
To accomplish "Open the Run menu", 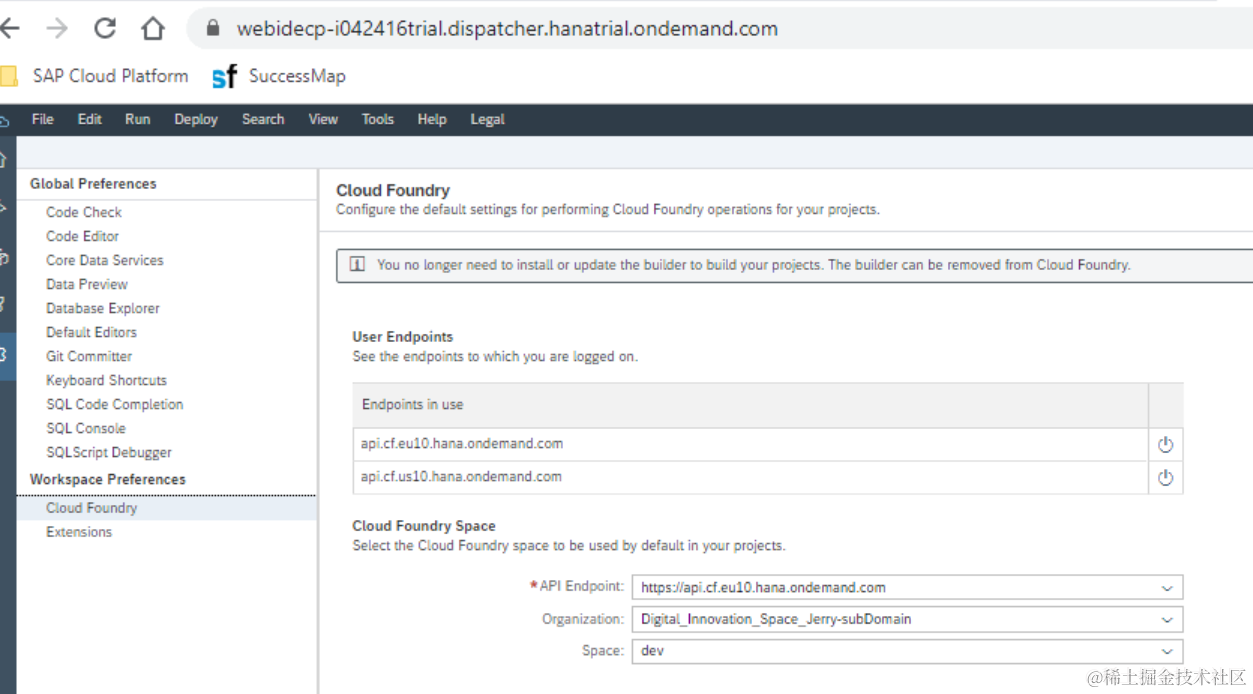I will tap(138, 119).
